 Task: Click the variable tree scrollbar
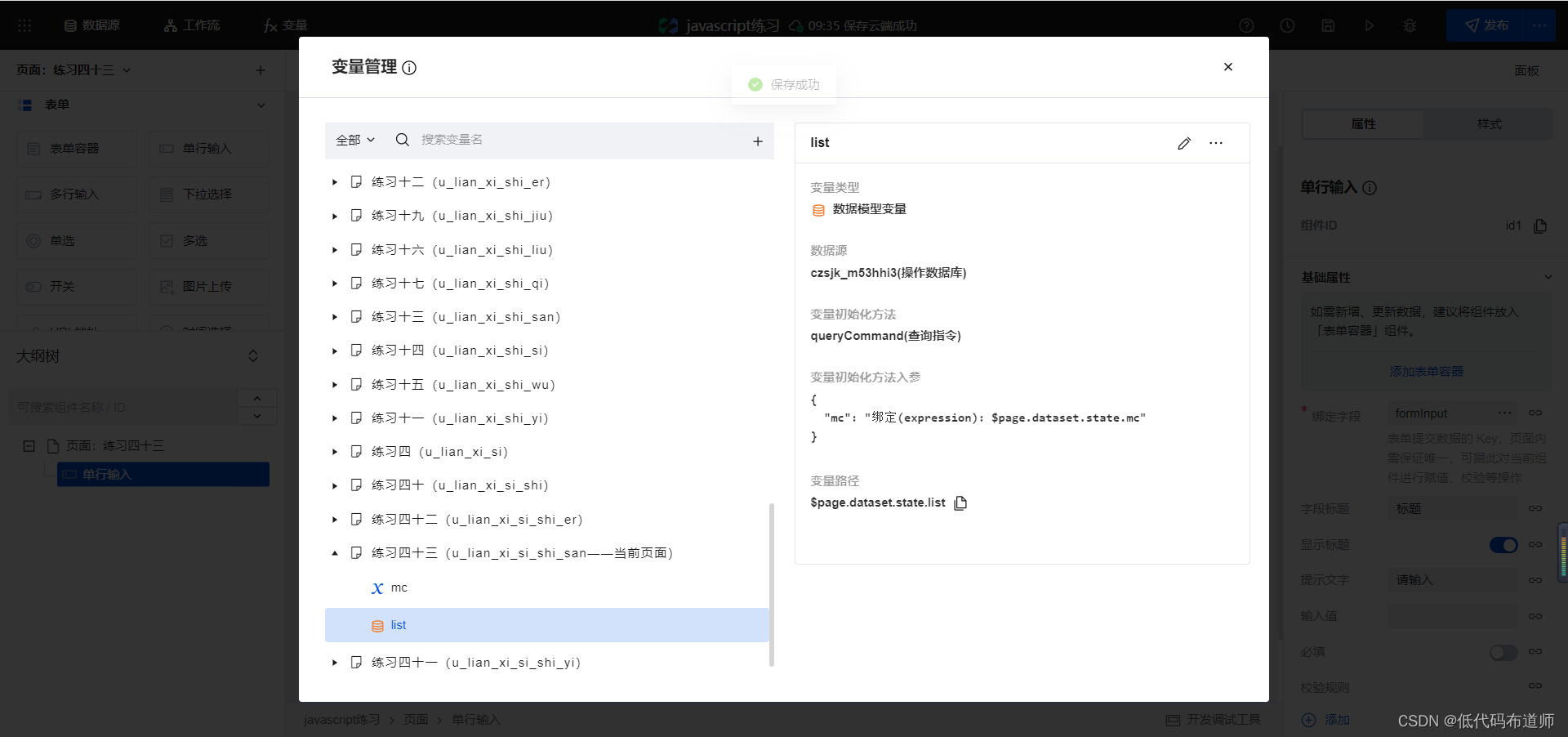[x=772, y=584]
